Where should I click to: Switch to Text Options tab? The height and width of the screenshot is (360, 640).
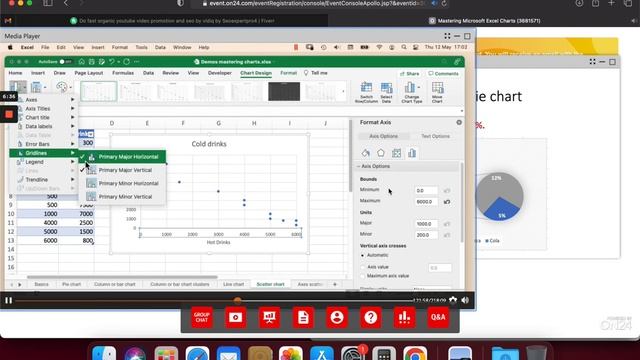(435, 136)
